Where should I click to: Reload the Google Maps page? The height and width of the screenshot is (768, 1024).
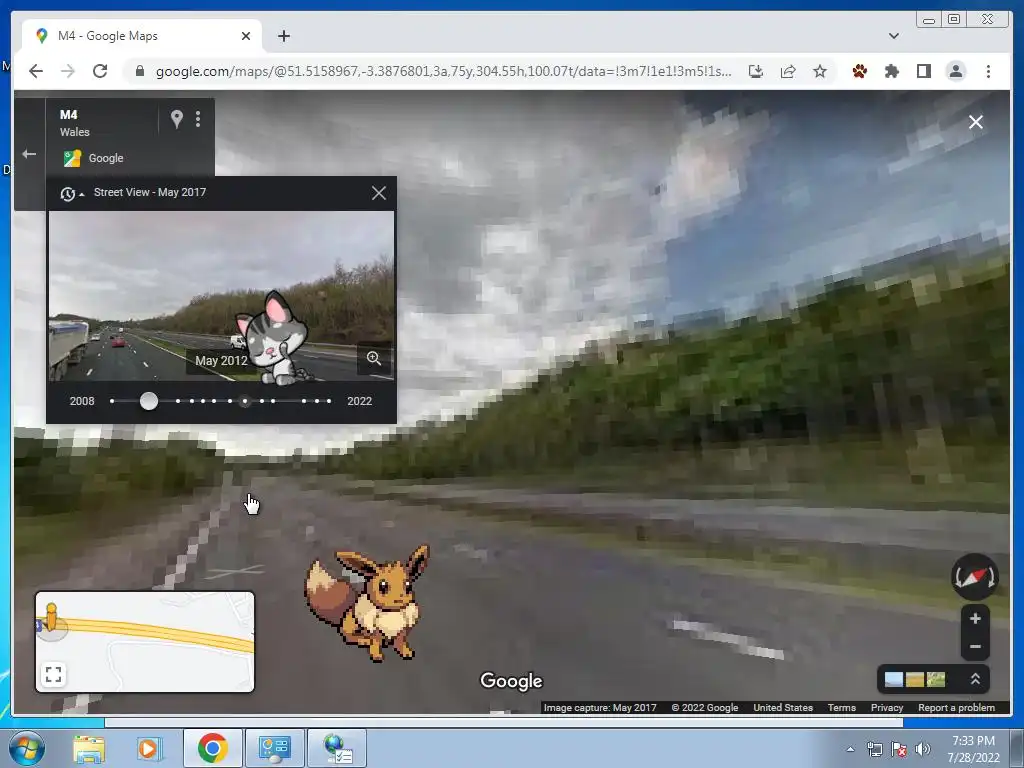pos(100,71)
